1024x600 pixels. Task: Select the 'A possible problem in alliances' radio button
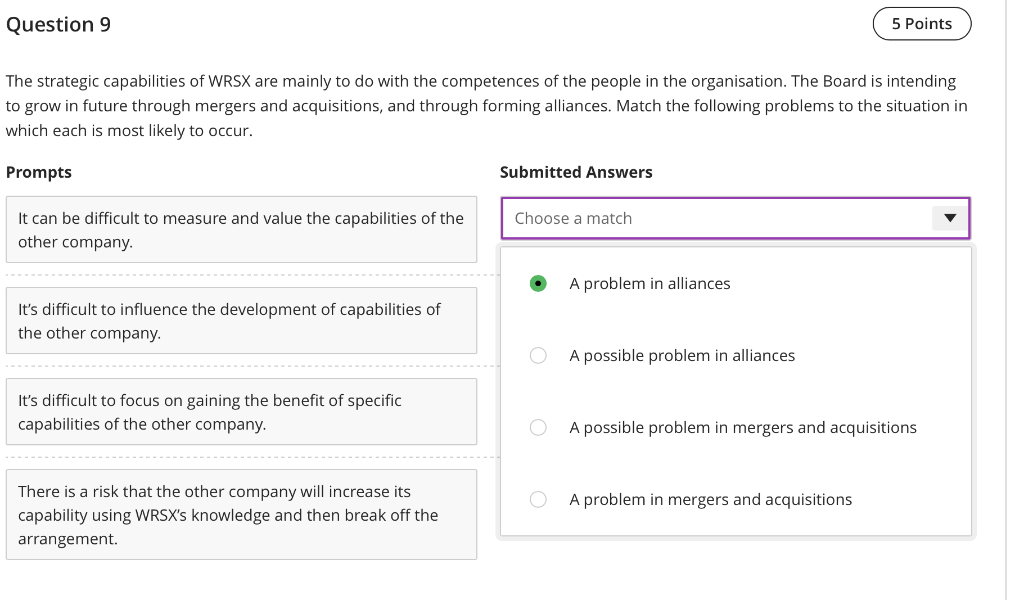(x=538, y=356)
